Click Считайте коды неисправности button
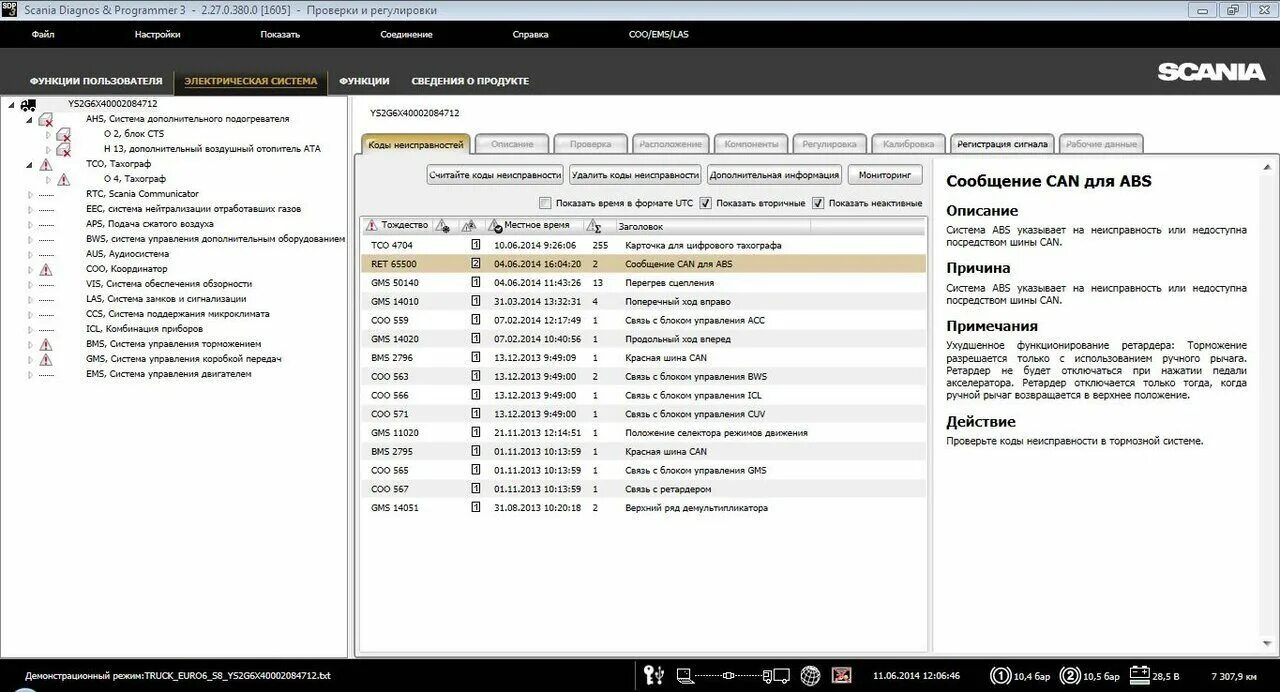This screenshot has width=1280, height=692. (495, 175)
